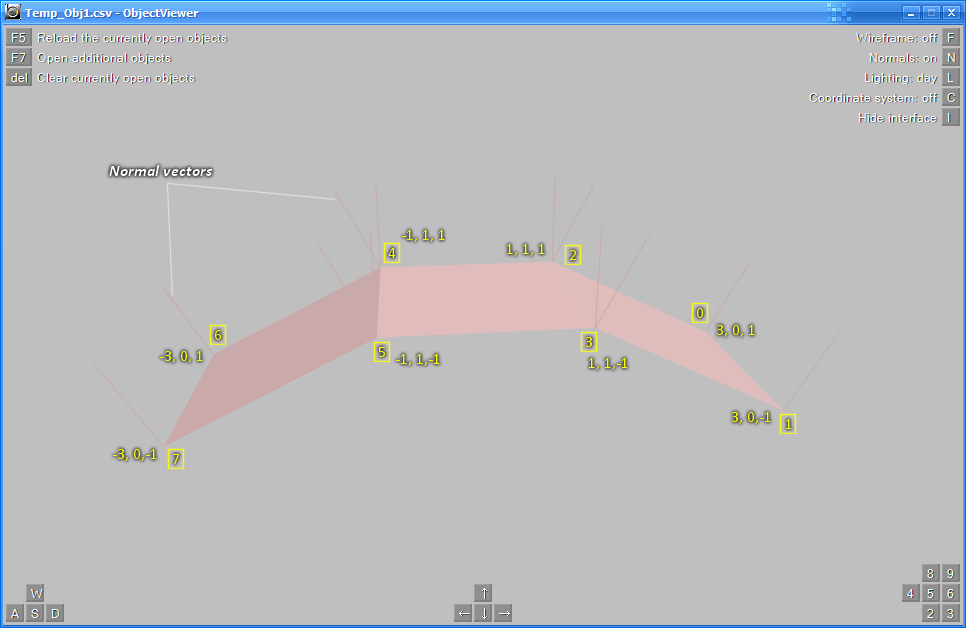Select the vertex label 4 marker

pos(391,254)
